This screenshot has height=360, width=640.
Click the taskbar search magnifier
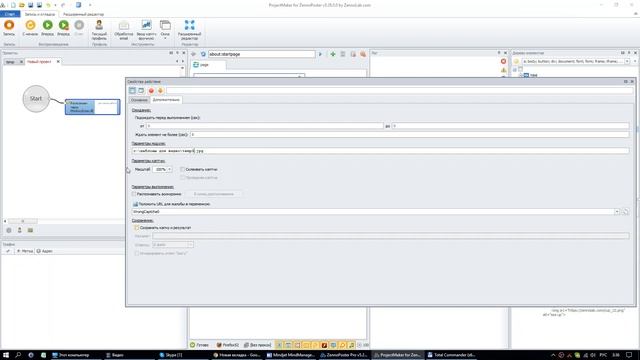click(x=18, y=355)
